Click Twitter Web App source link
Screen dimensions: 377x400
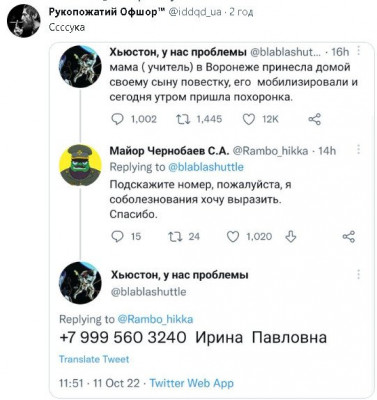(191, 383)
